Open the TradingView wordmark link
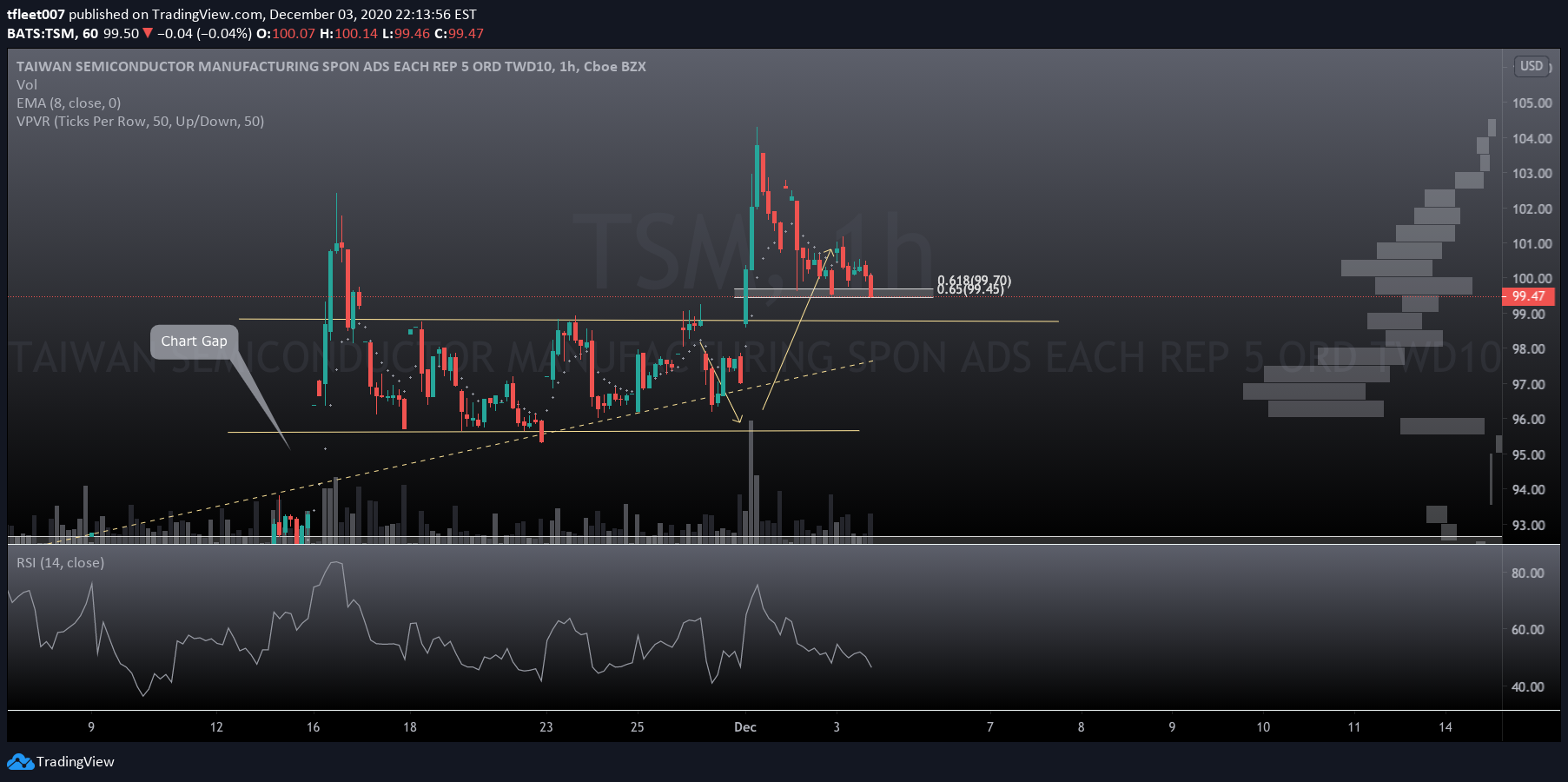This screenshot has width=1568, height=782. [x=76, y=762]
